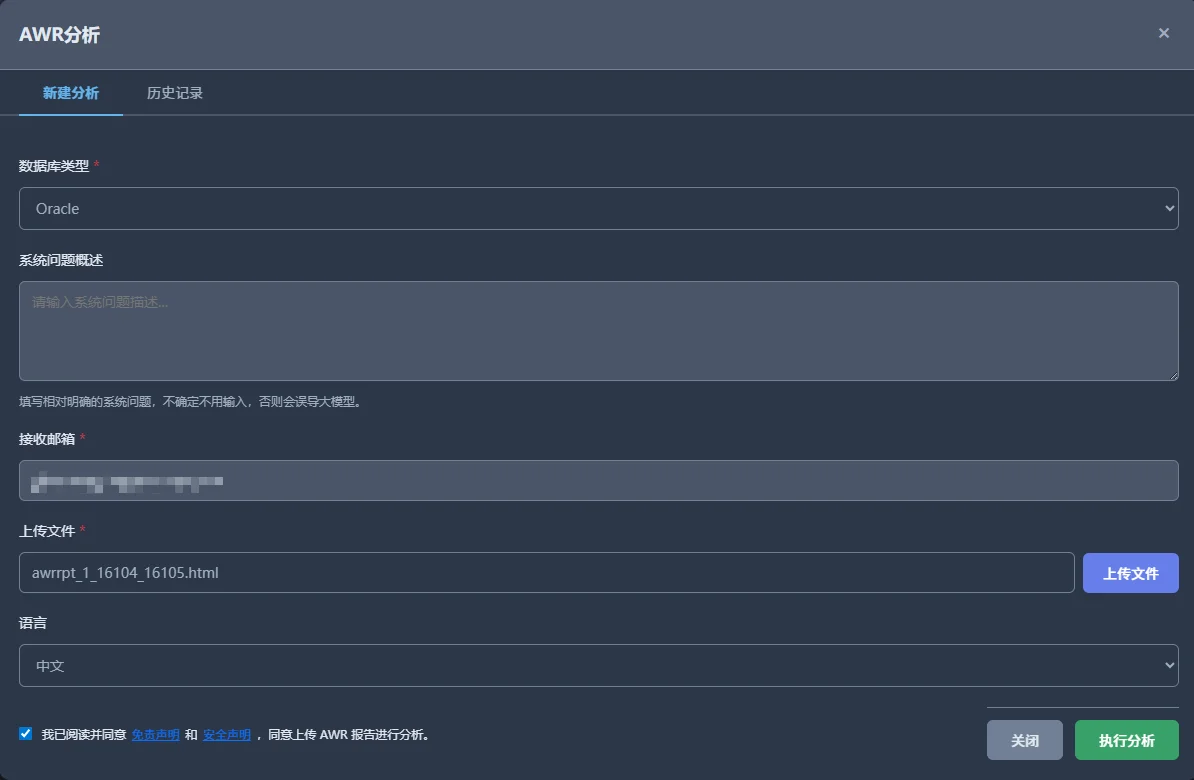Select the 新建分析 tab
The height and width of the screenshot is (780, 1194).
click(x=71, y=93)
